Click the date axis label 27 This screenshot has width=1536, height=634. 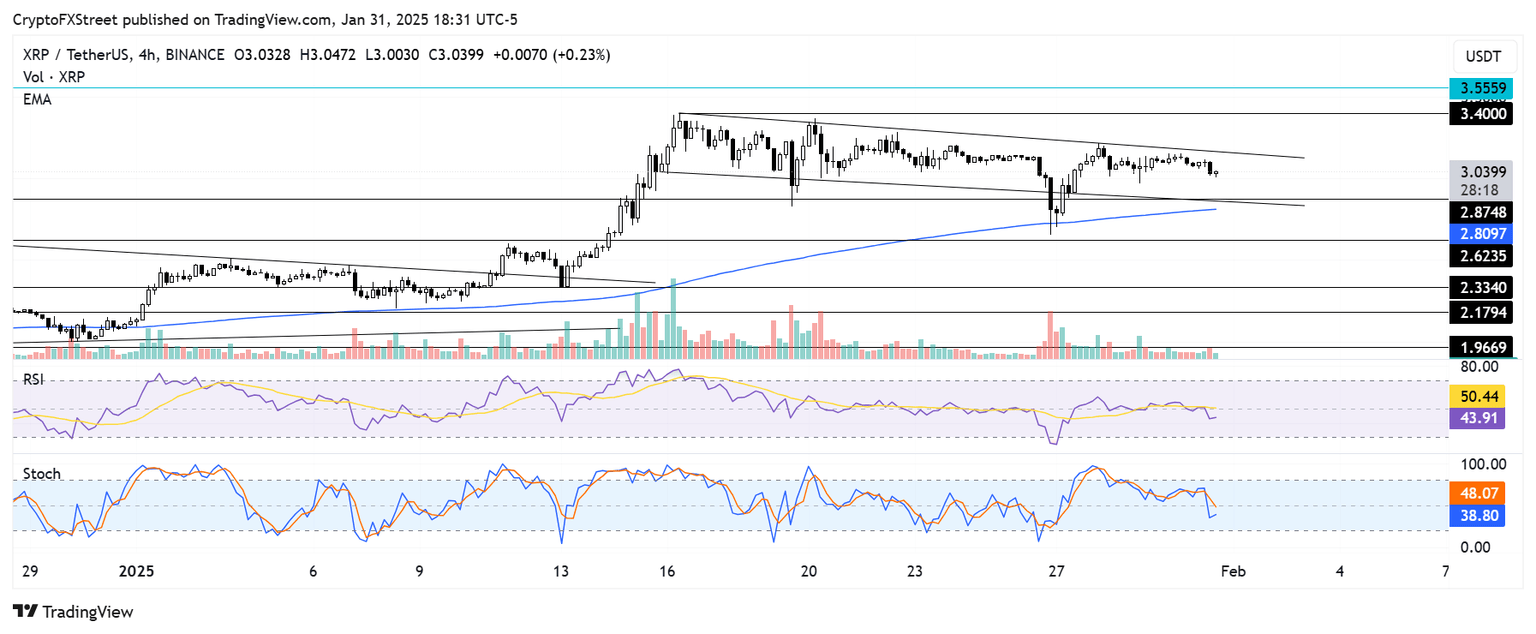point(1057,571)
